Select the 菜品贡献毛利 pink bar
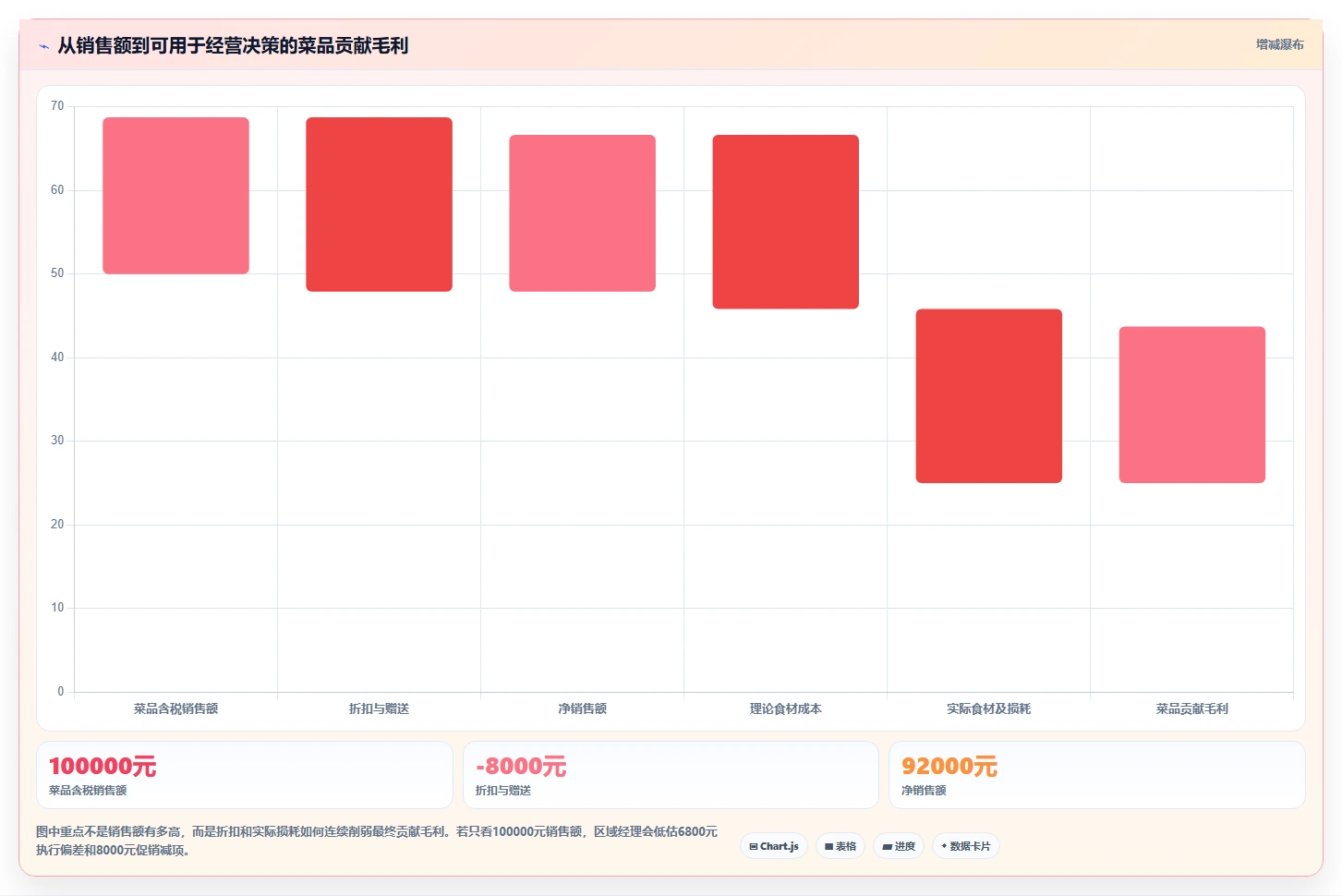Screen dimensions: 1342x896 [1191, 405]
